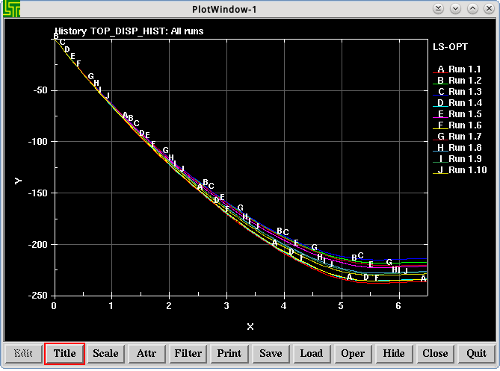Click the window shade icon in title bar
The width and height of the screenshot is (500, 371).
(438, 9)
